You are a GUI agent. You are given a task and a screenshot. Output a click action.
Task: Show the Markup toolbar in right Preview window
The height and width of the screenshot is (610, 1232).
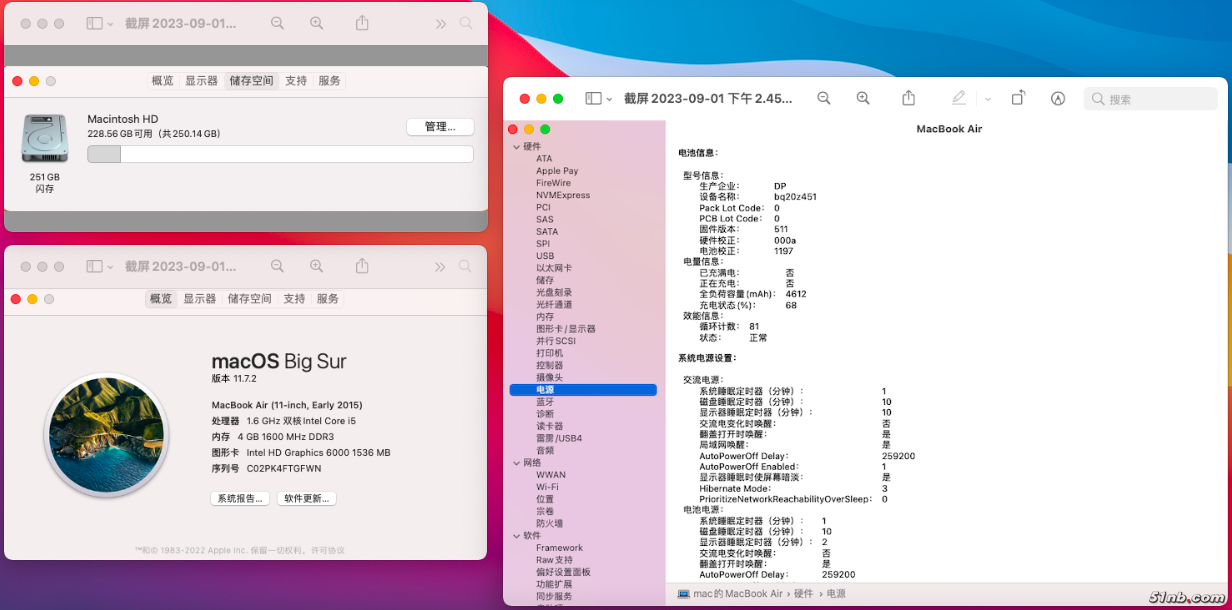tap(1058, 98)
